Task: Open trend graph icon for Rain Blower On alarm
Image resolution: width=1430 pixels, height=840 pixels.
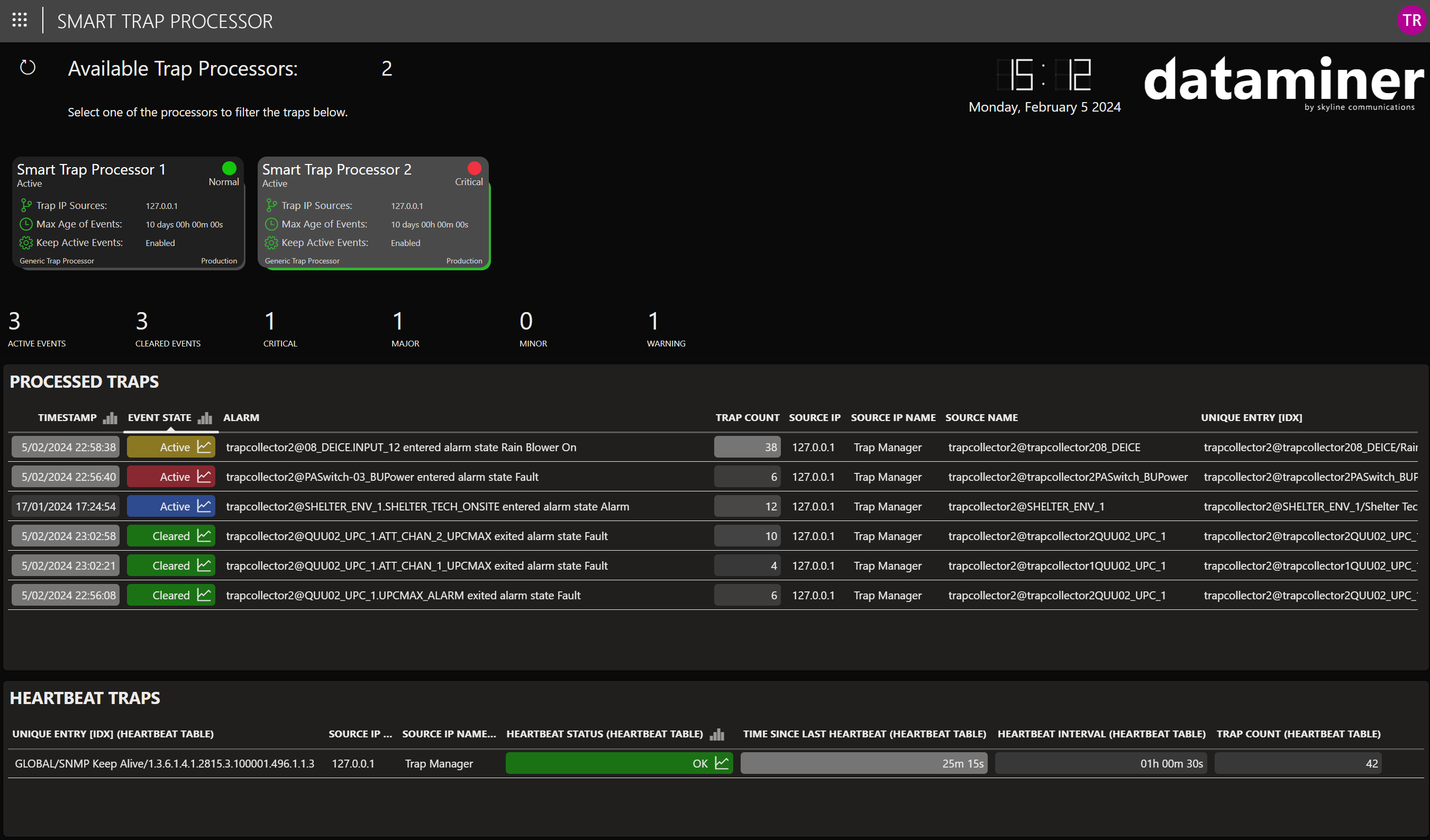Action: point(204,446)
